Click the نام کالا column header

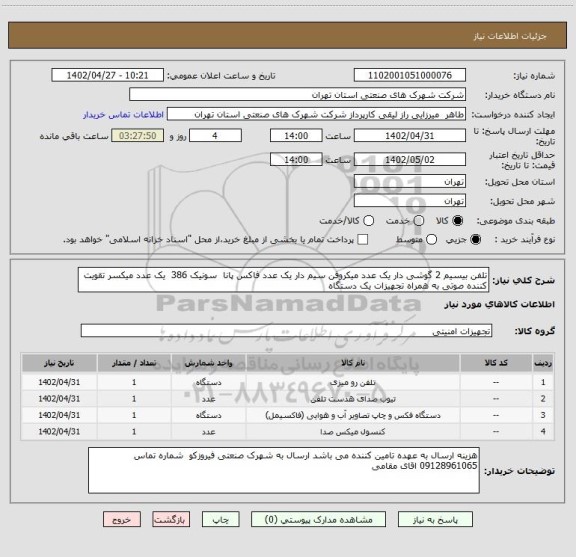coord(353,363)
